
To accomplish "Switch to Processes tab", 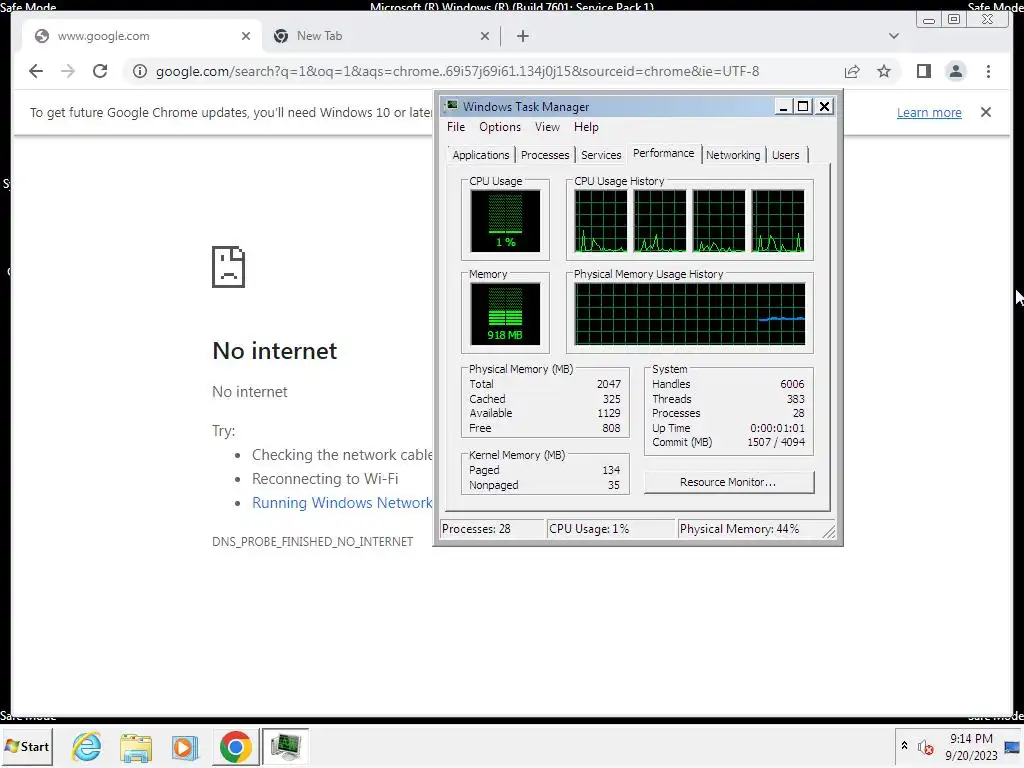I will tap(545, 155).
